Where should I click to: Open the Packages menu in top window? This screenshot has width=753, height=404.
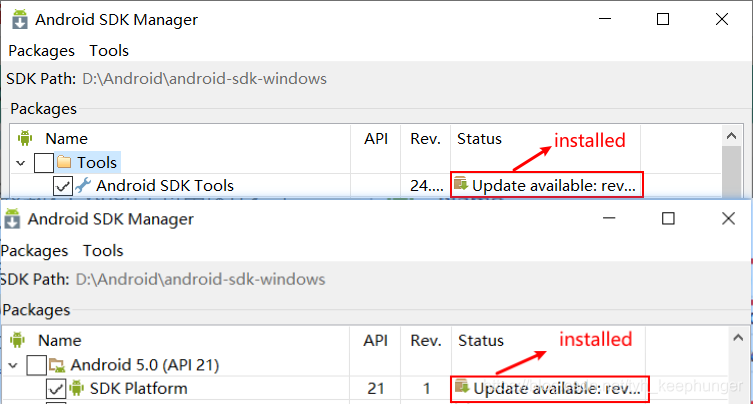pyautogui.click(x=42, y=50)
